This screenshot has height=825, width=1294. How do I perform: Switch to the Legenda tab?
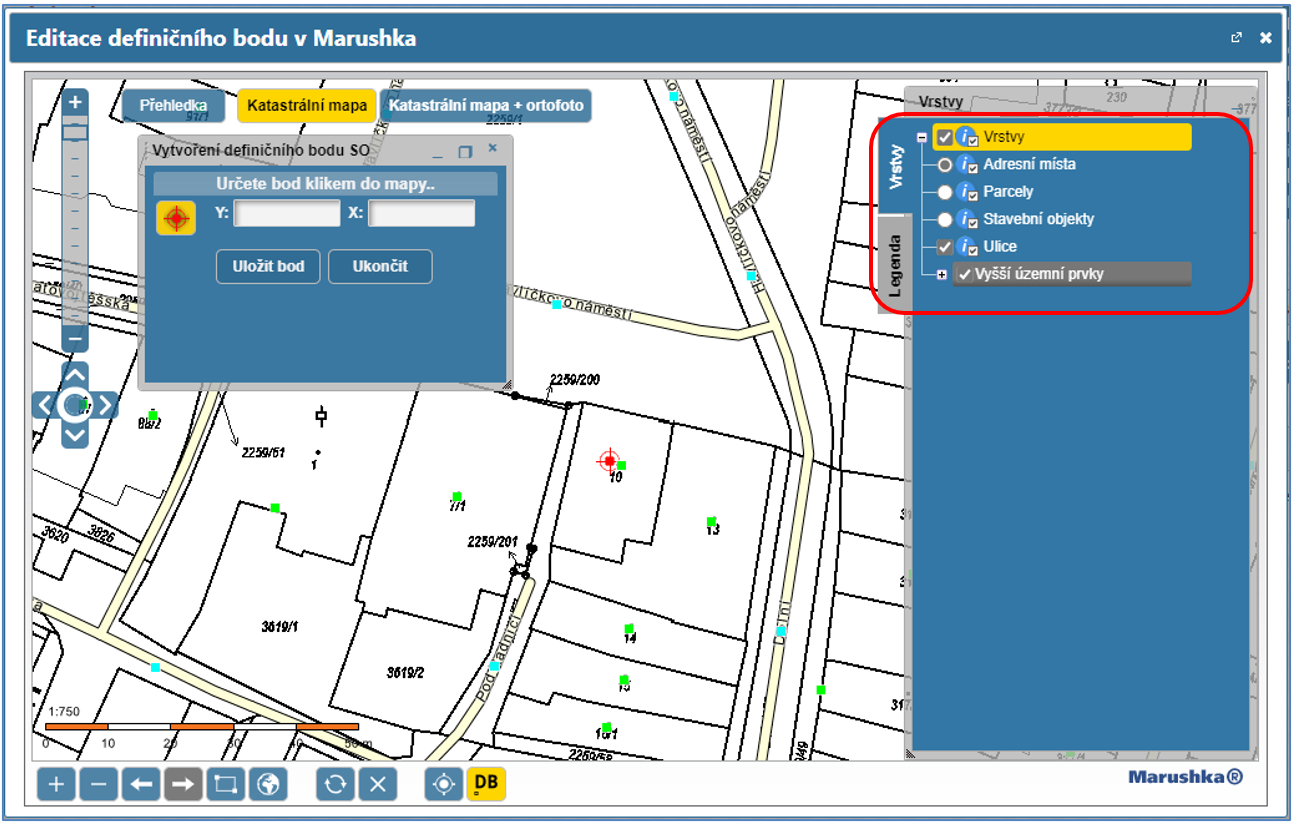[895, 266]
